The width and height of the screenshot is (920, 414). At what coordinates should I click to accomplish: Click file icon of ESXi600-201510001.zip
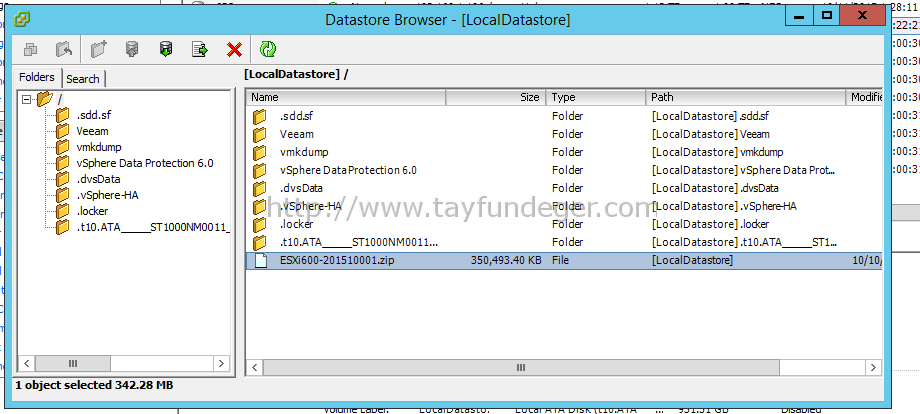tap(261, 260)
